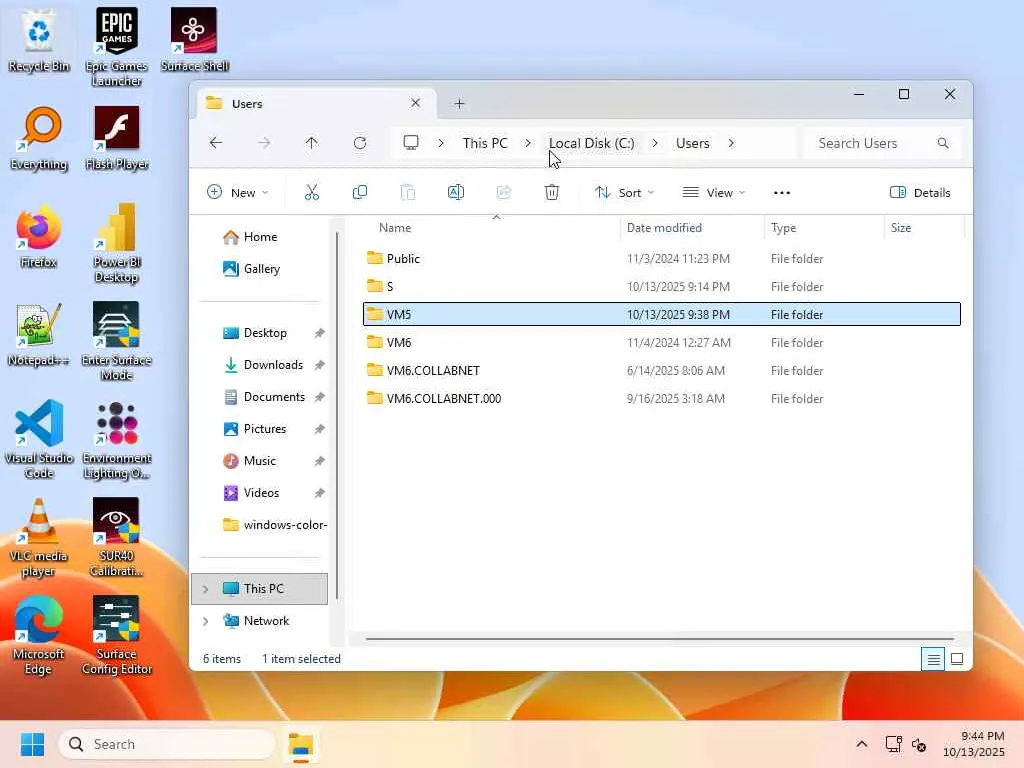Click the Delete trash can icon
The width and height of the screenshot is (1024, 768).
pos(552,192)
